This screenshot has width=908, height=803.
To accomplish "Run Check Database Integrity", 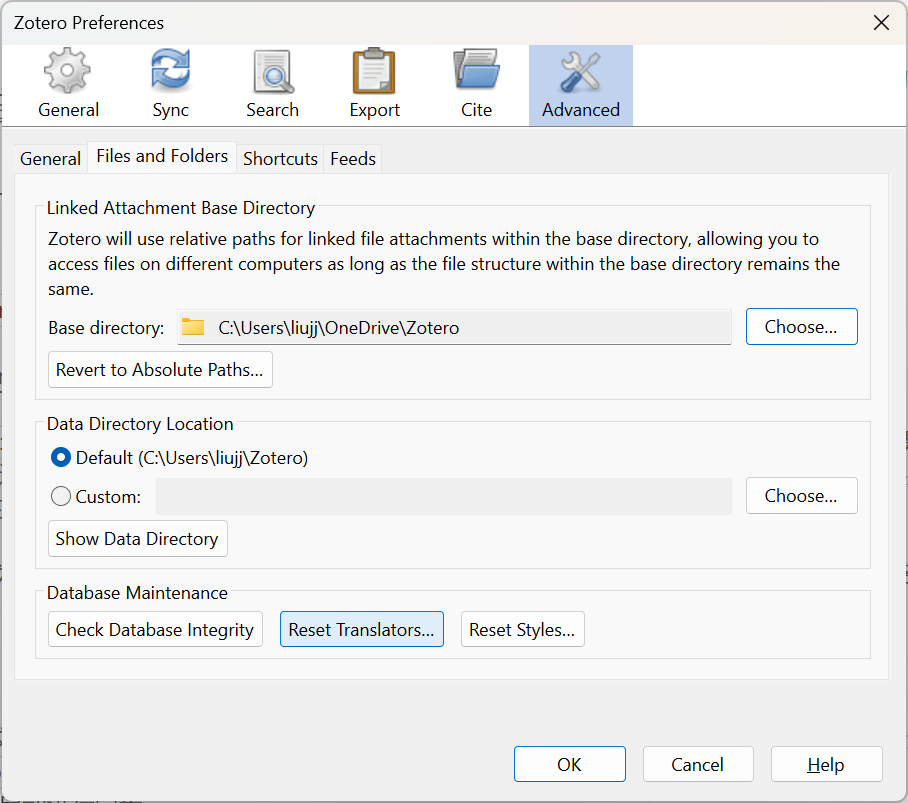I will 155,629.
